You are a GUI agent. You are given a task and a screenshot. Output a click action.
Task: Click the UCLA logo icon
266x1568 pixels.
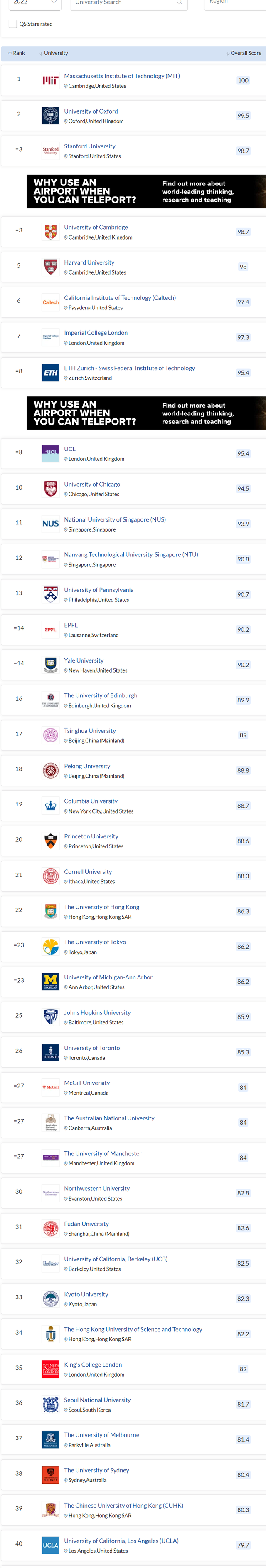[51, 1545]
